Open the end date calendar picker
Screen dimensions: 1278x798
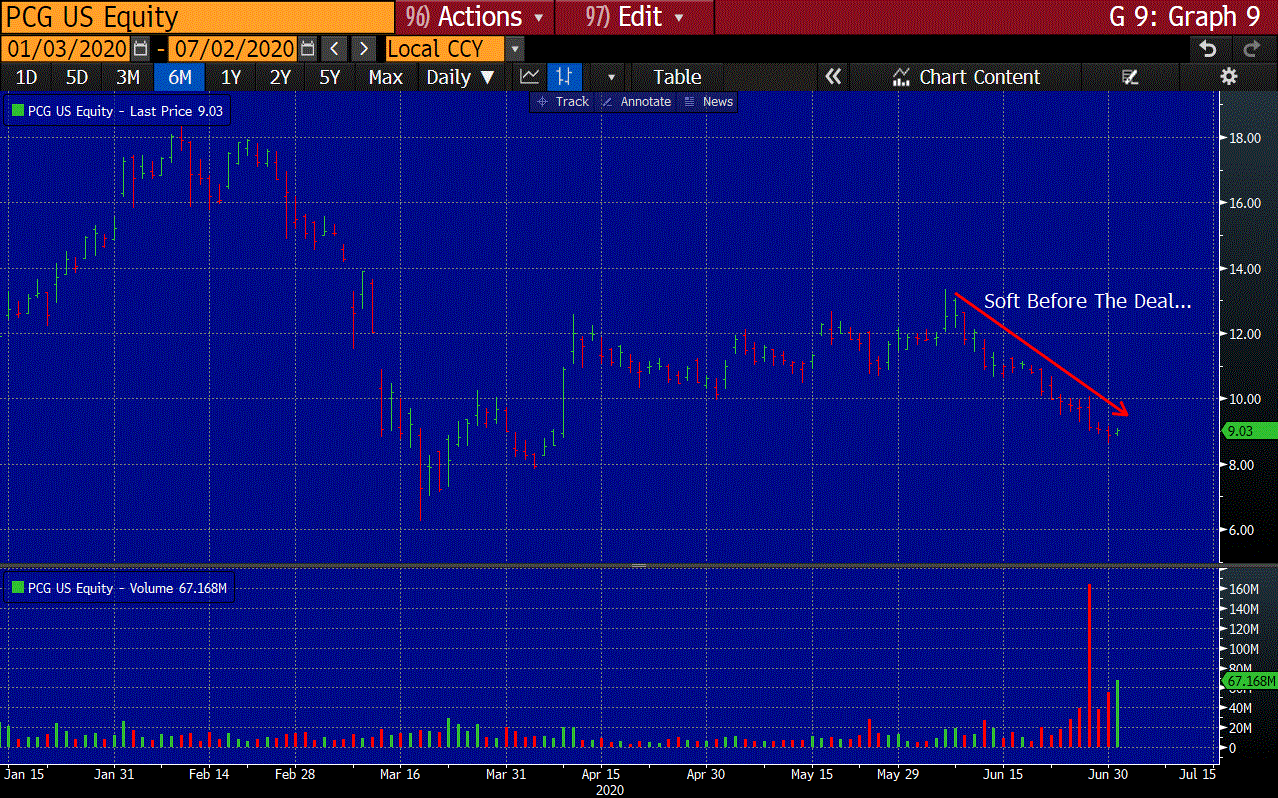[308, 49]
